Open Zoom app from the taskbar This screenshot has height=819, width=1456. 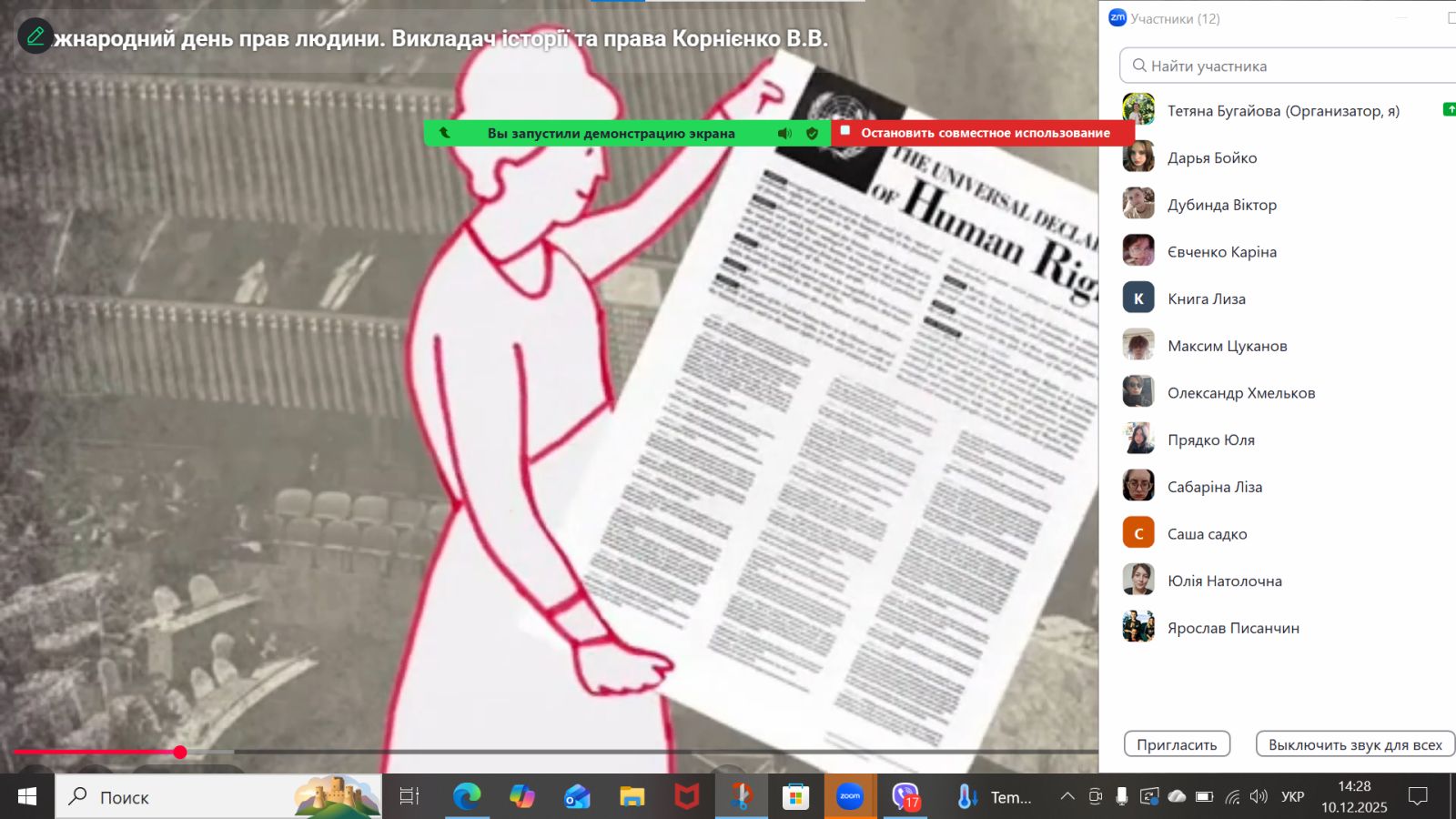pyautogui.click(x=850, y=797)
